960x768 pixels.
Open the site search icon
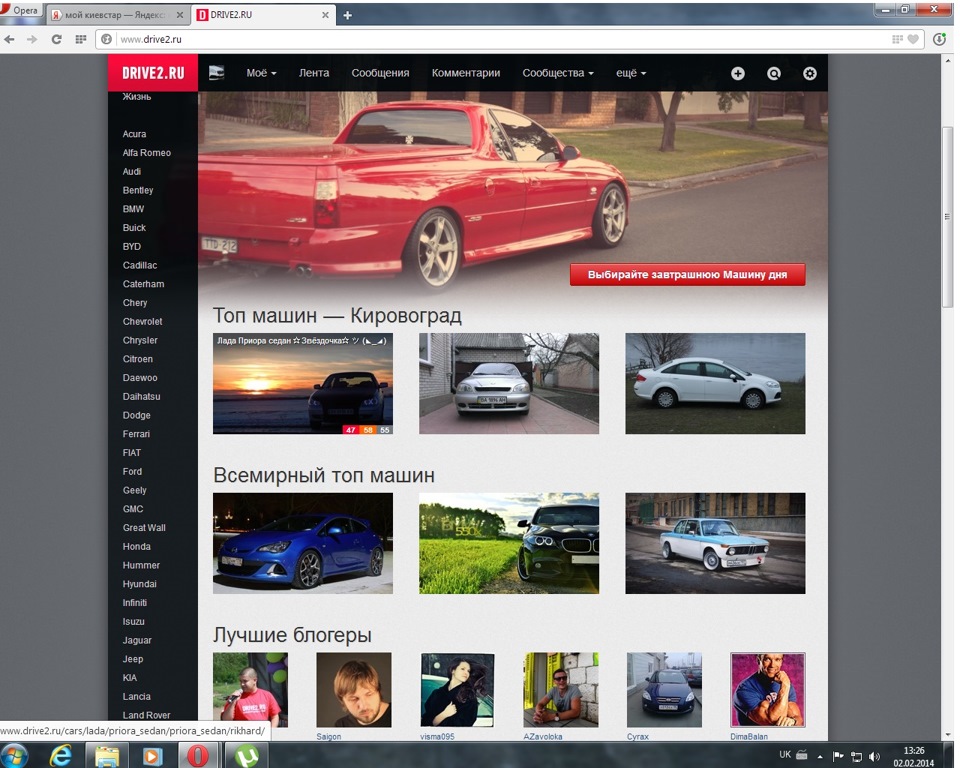(x=774, y=73)
